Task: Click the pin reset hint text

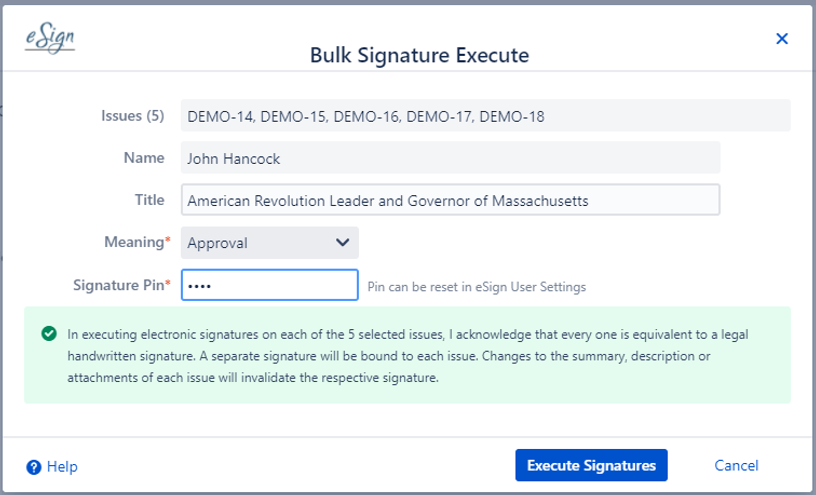Action: coord(477,287)
